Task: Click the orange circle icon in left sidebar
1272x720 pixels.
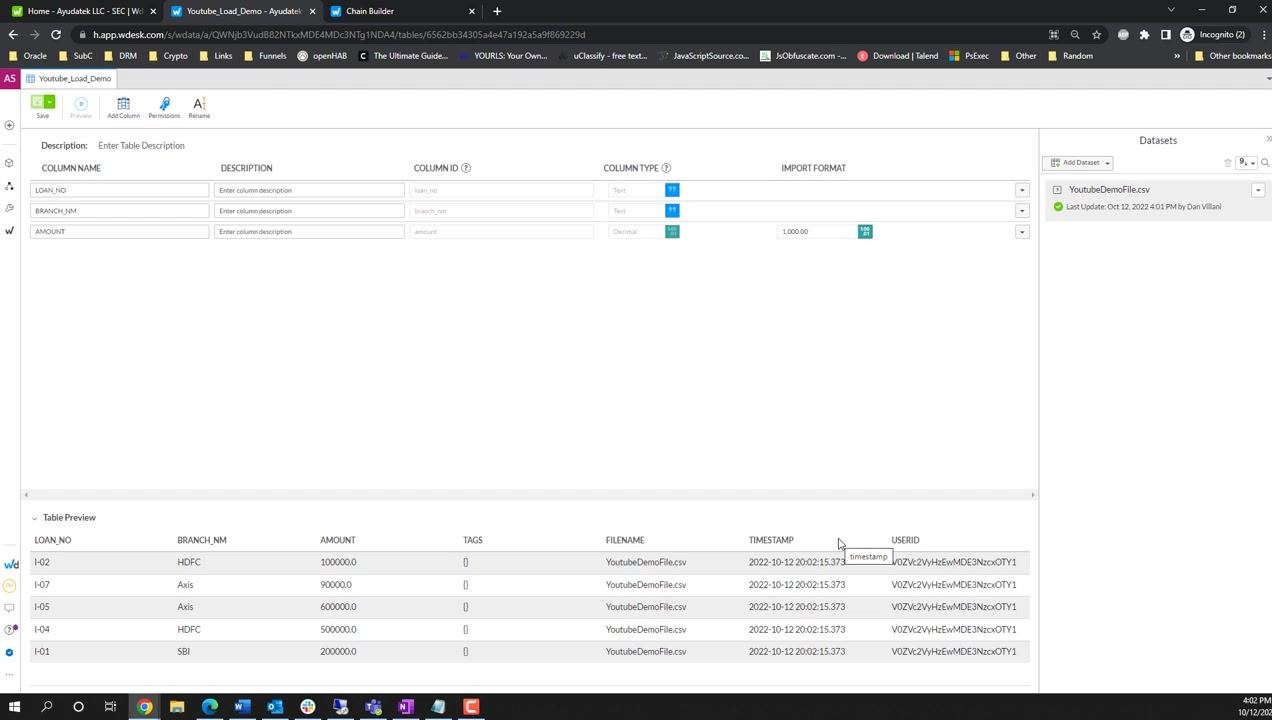Action: coord(9,586)
